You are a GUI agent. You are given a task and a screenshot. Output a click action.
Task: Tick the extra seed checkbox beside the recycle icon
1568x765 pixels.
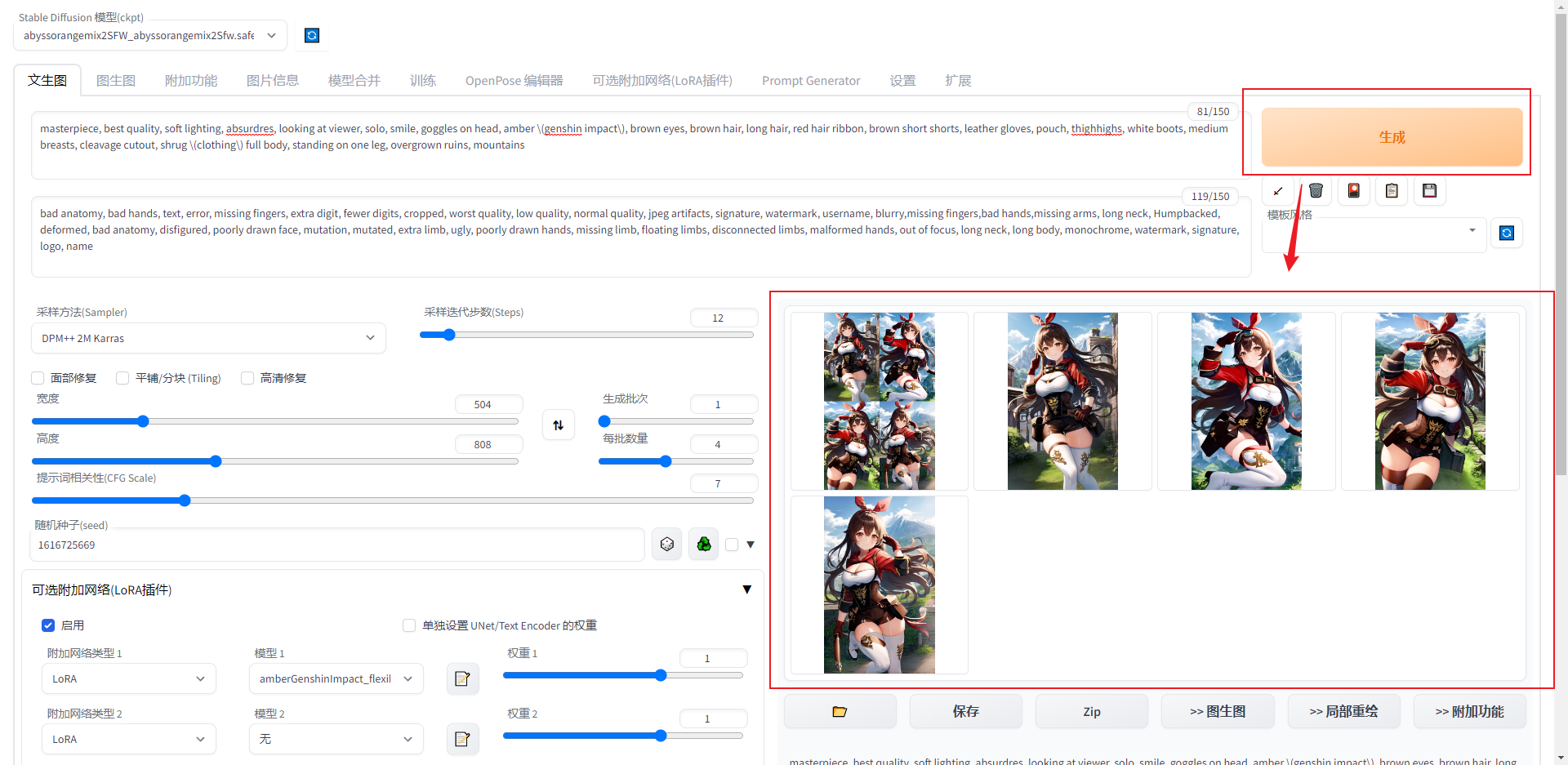click(732, 545)
